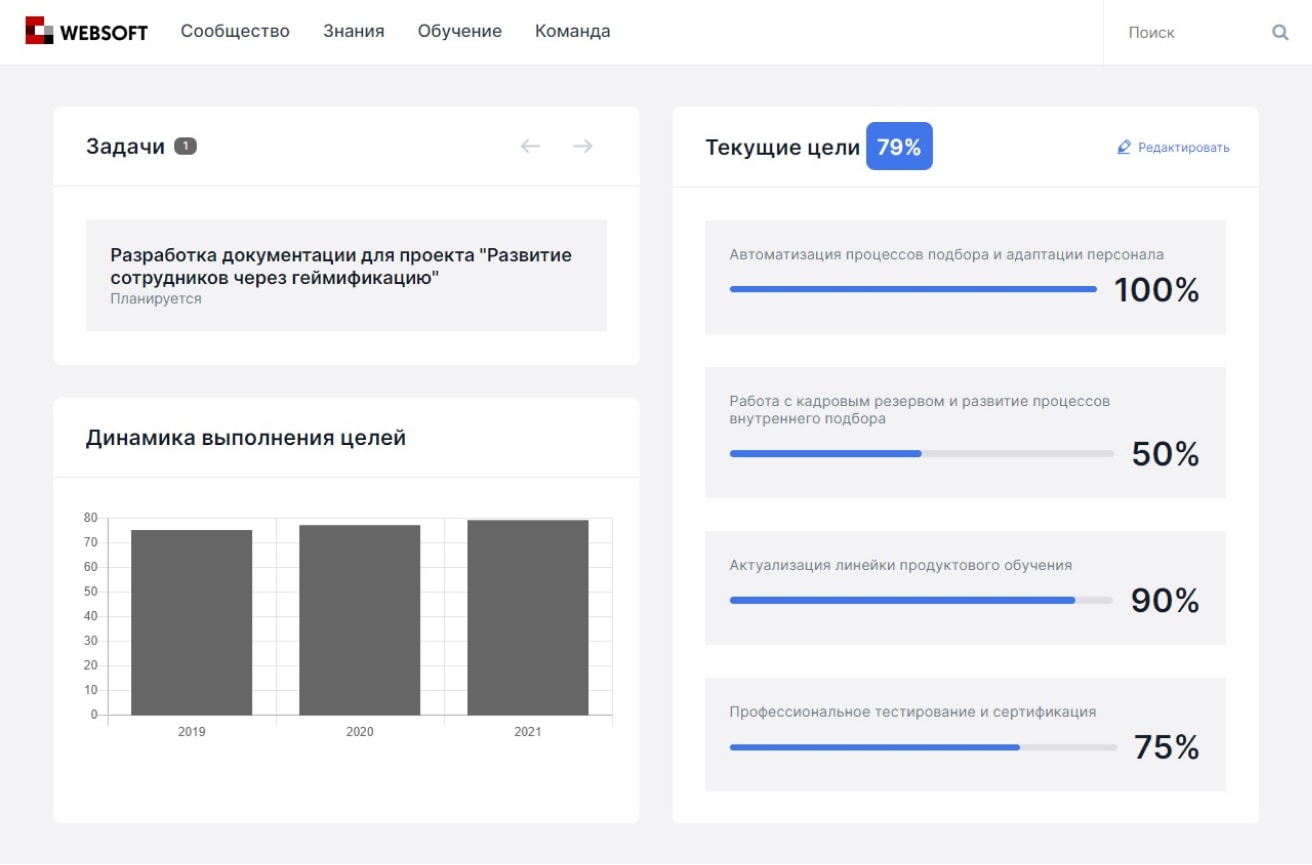Click Актуализация линейки продуктового обучения title
Screen dimensions: 1312x865
(901, 565)
